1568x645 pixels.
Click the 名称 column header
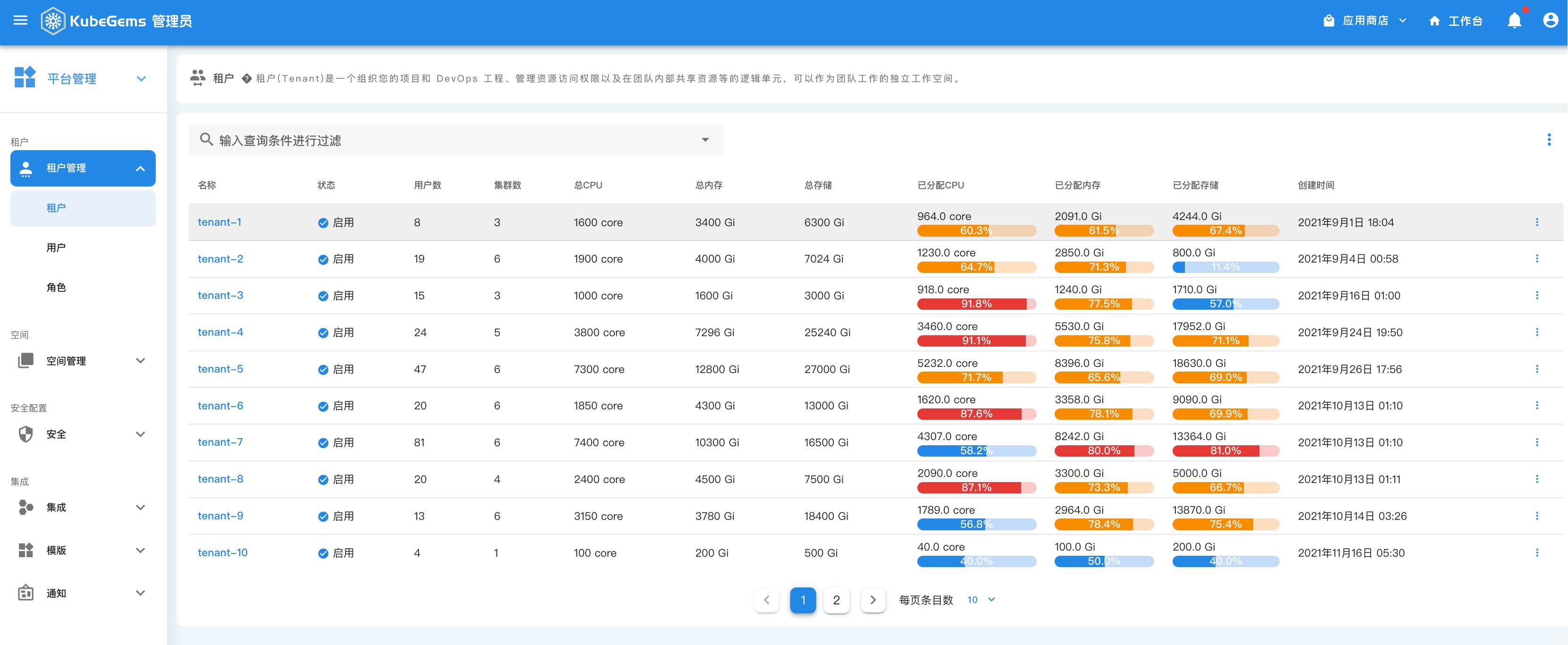[x=207, y=185]
